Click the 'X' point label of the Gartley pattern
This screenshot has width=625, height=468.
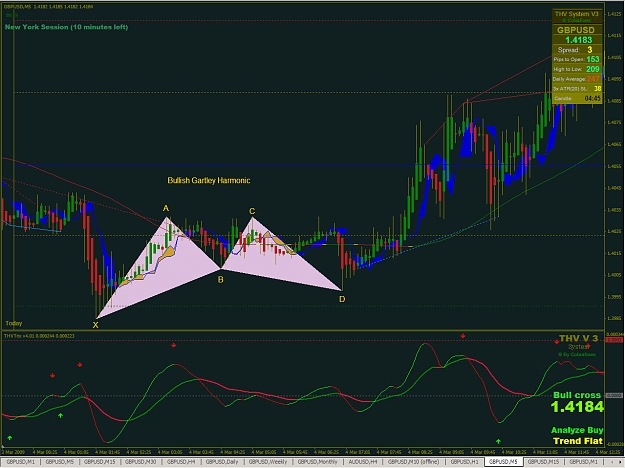(95, 325)
